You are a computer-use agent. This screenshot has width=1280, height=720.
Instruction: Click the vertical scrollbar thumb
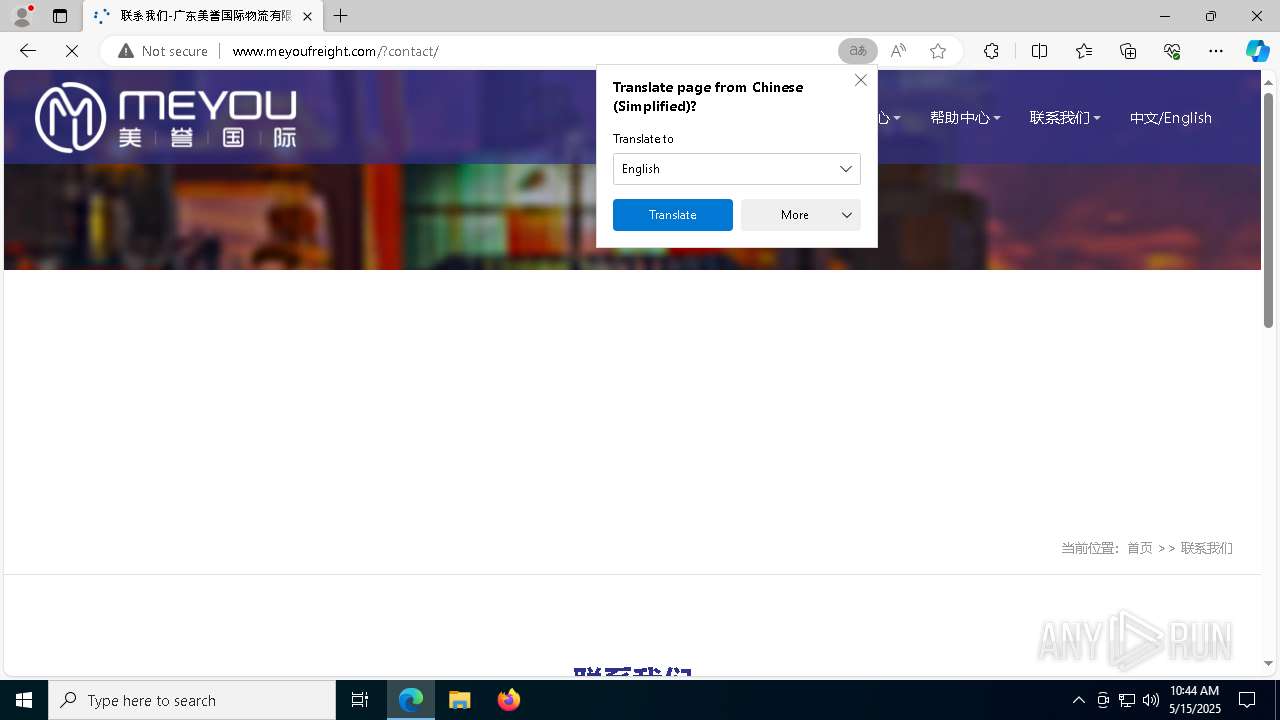coord(1268,210)
